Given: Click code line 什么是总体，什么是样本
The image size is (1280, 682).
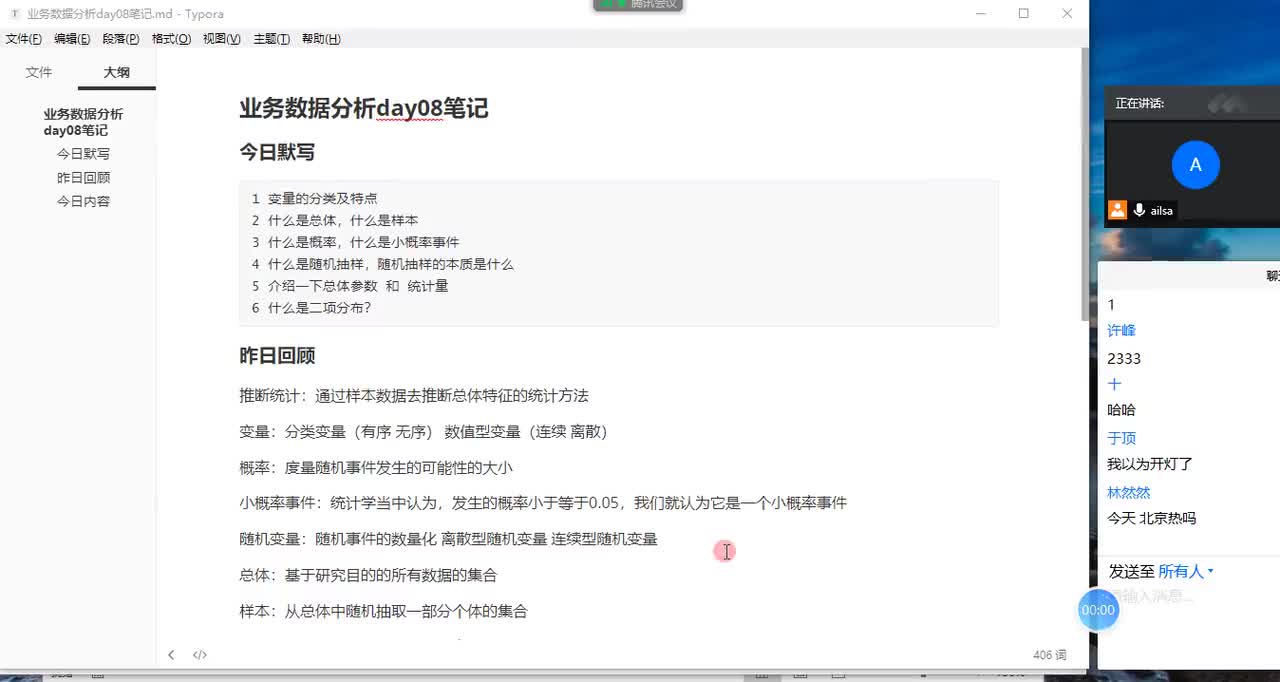Looking at the screenshot, I should click(x=343, y=220).
